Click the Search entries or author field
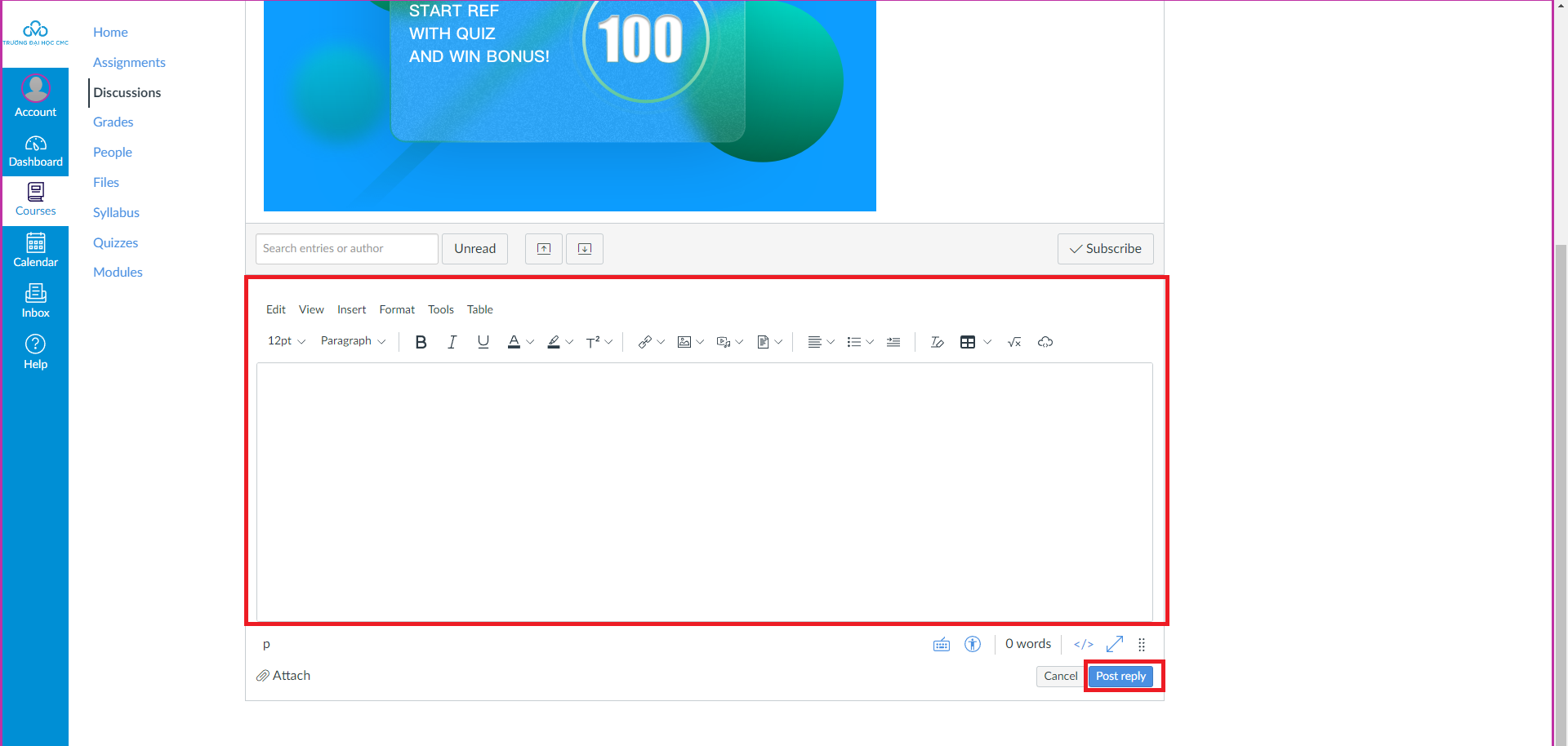The height and width of the screenshot is (746, 1568). point(346,249)
